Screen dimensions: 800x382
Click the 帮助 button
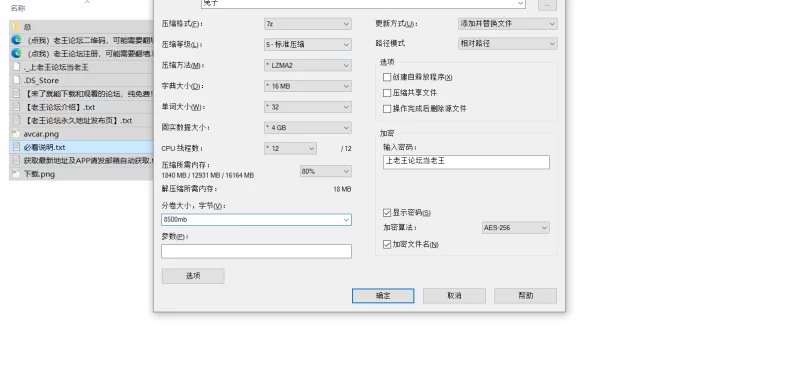526,296
